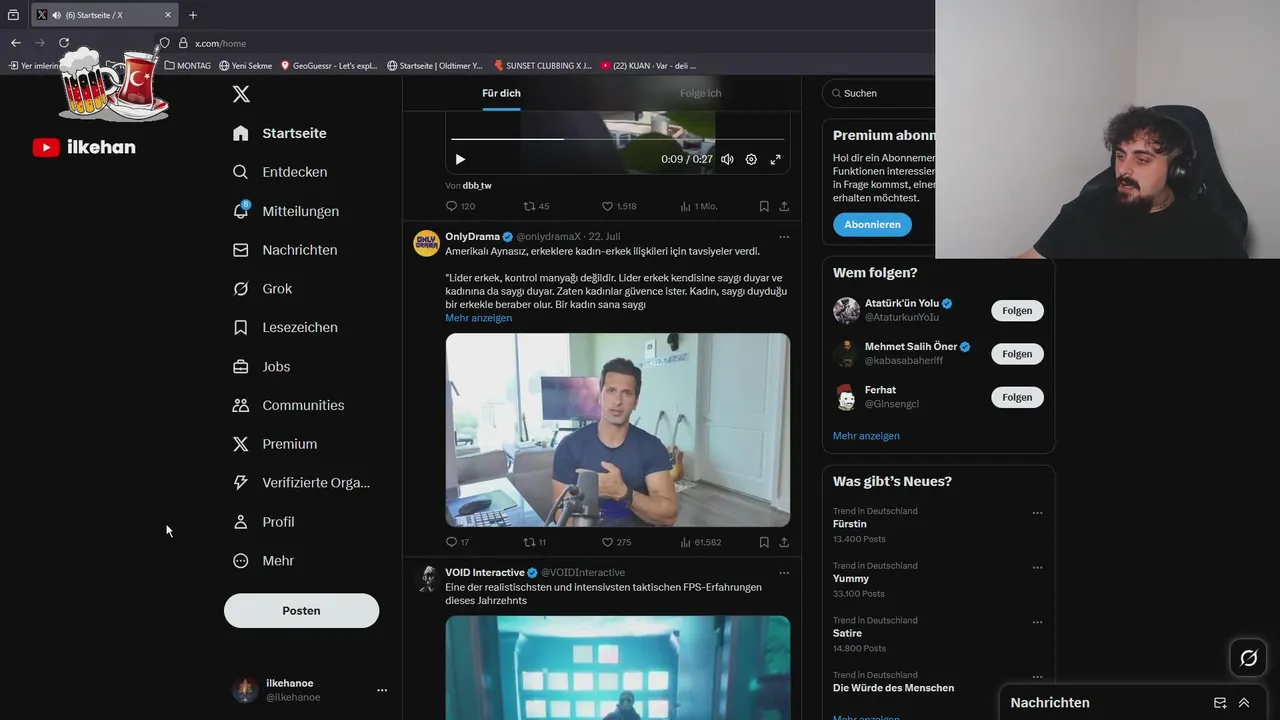Click Mehr anzeigen in OnlyDrama post
Screen dimensions: 1280x720
[478, 318]
